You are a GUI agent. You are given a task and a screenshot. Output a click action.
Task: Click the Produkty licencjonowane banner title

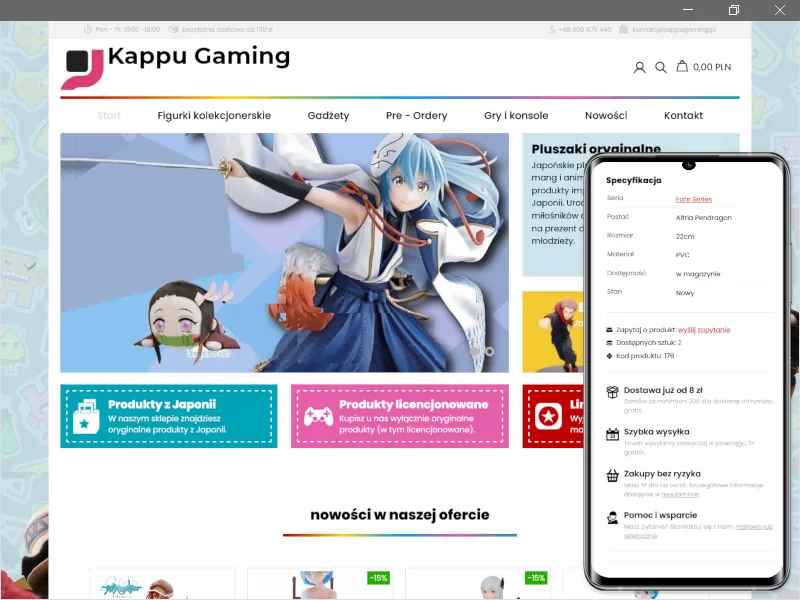click(414, 405)
